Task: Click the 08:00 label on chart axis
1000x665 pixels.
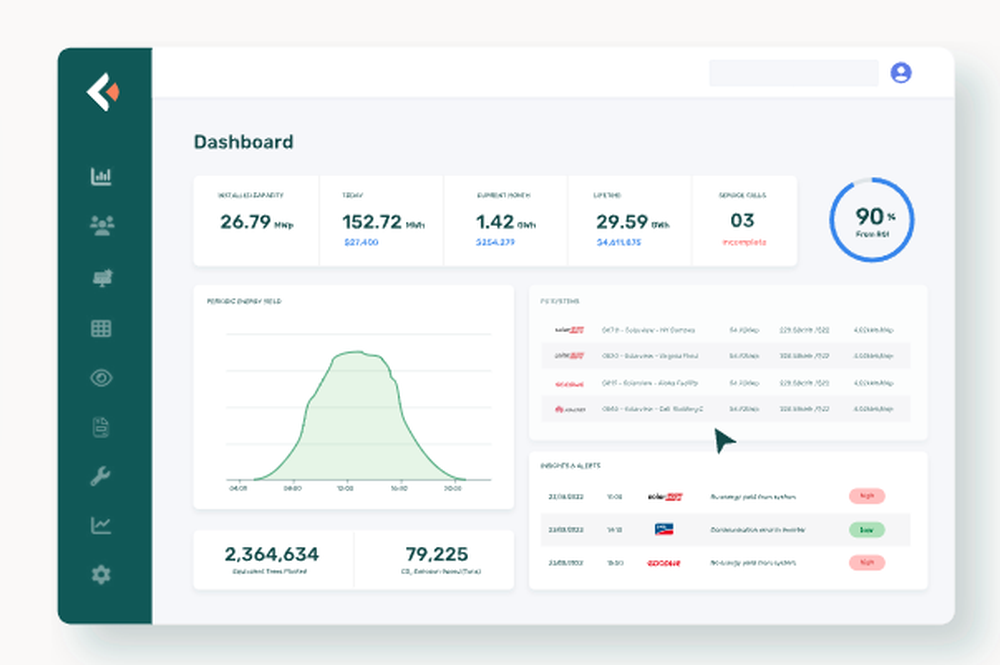Action: [292, 488]
